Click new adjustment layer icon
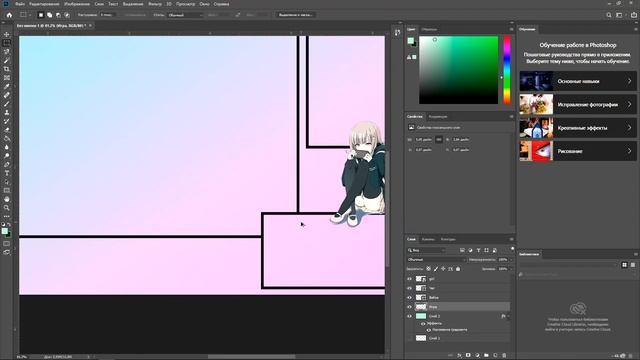The height and width of the screenshot is (360, 640). coord(477,356)
